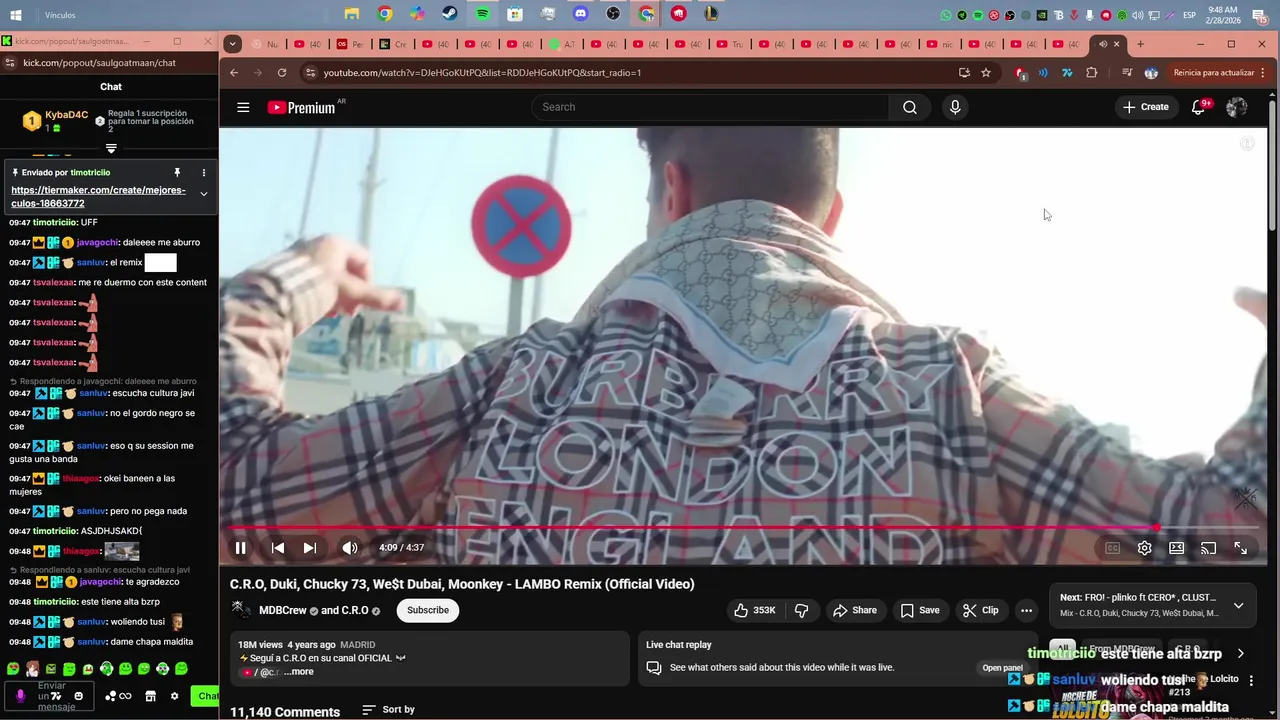Open more actions three-dot menu
Image resolution: width=1280 pixels, height=720 pixels.
[1026, 610]
